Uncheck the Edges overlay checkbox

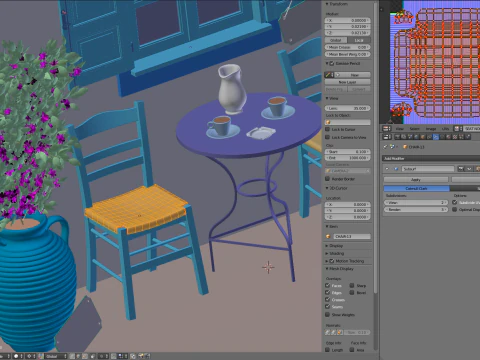tap(327, 292)
